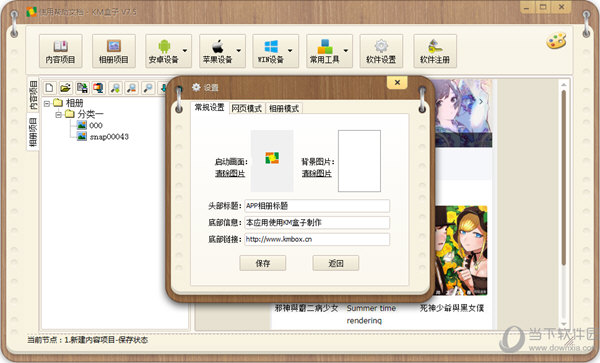
Task: Click the 安卓设备 Android robot button
Action: (164, 51)
